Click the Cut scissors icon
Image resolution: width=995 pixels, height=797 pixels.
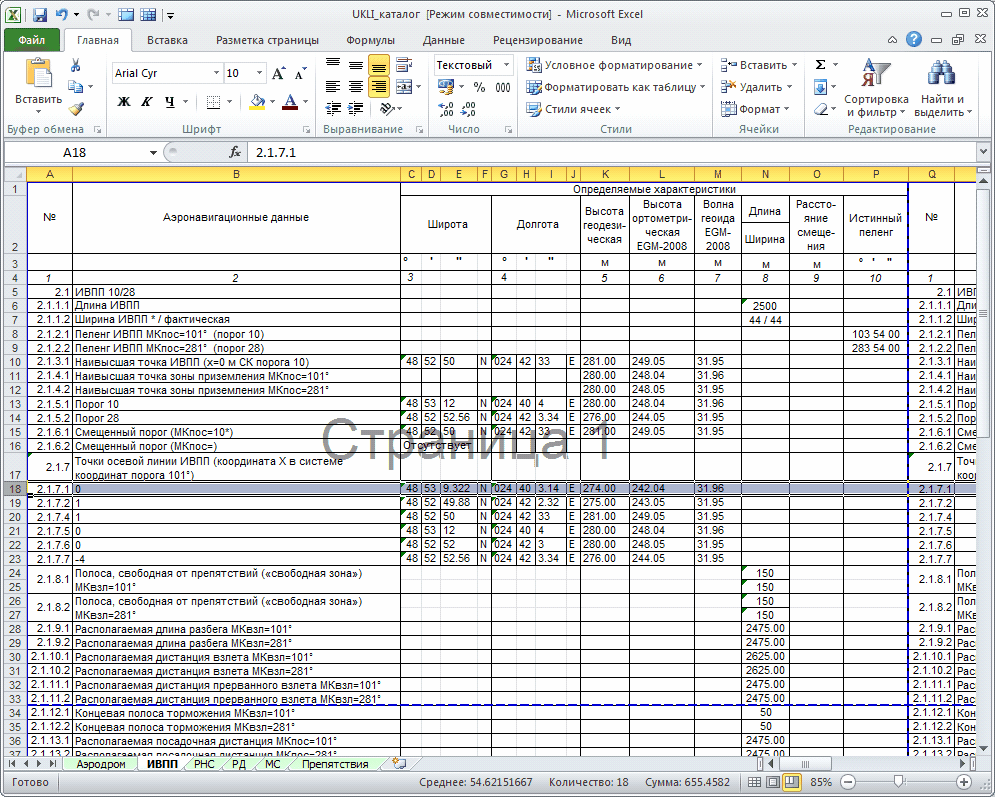76,65
